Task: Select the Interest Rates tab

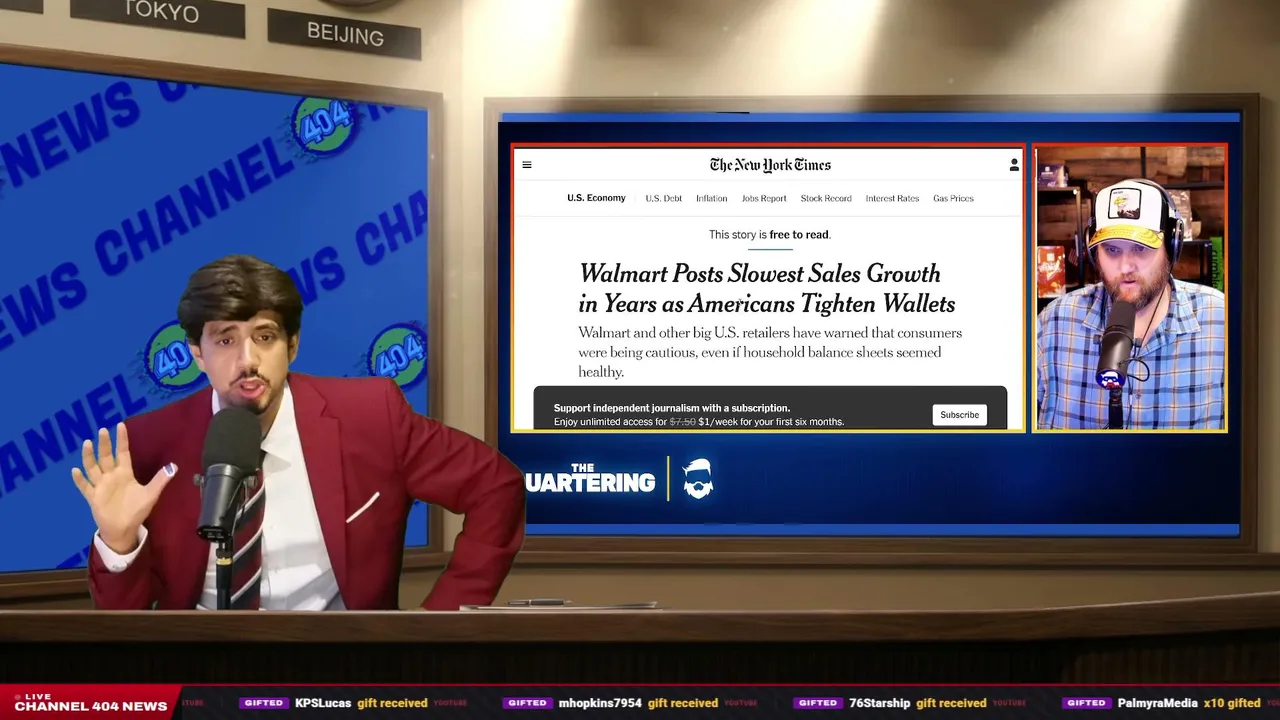Action: [x=892, y=198]
